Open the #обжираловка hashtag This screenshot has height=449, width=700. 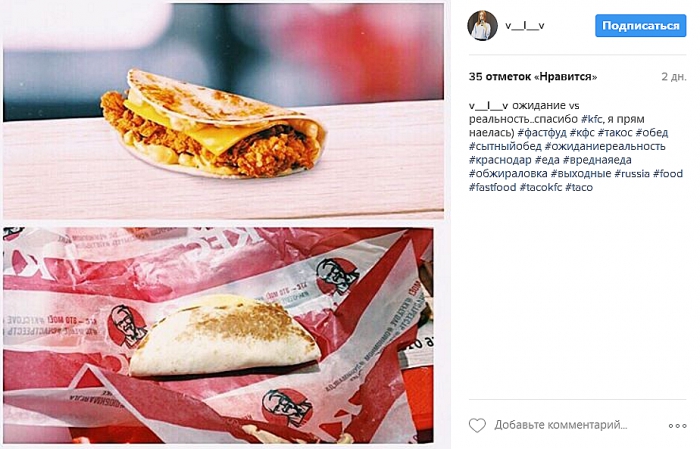508,174
